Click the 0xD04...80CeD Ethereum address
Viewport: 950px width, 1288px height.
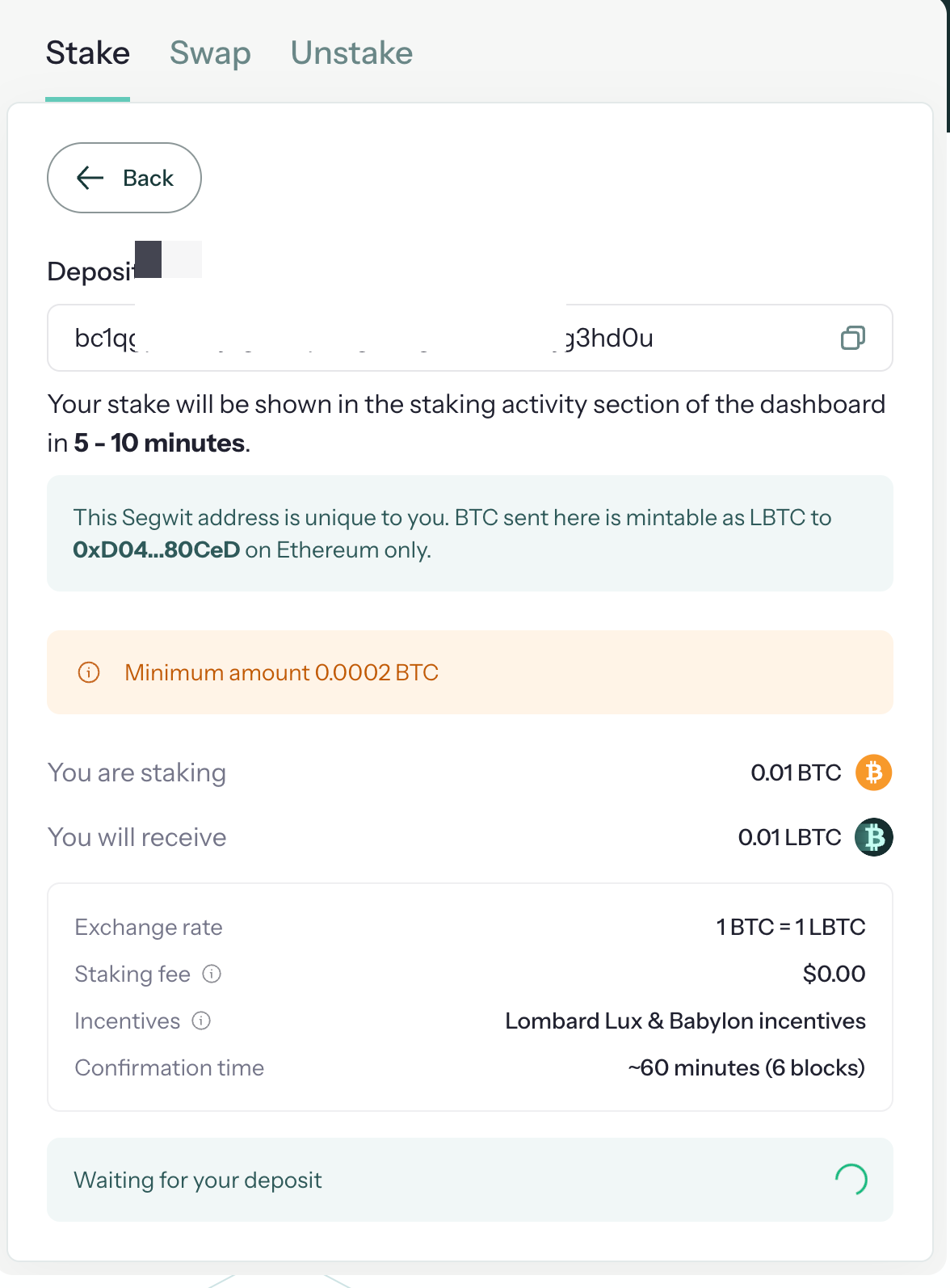[x=157, y=550]
